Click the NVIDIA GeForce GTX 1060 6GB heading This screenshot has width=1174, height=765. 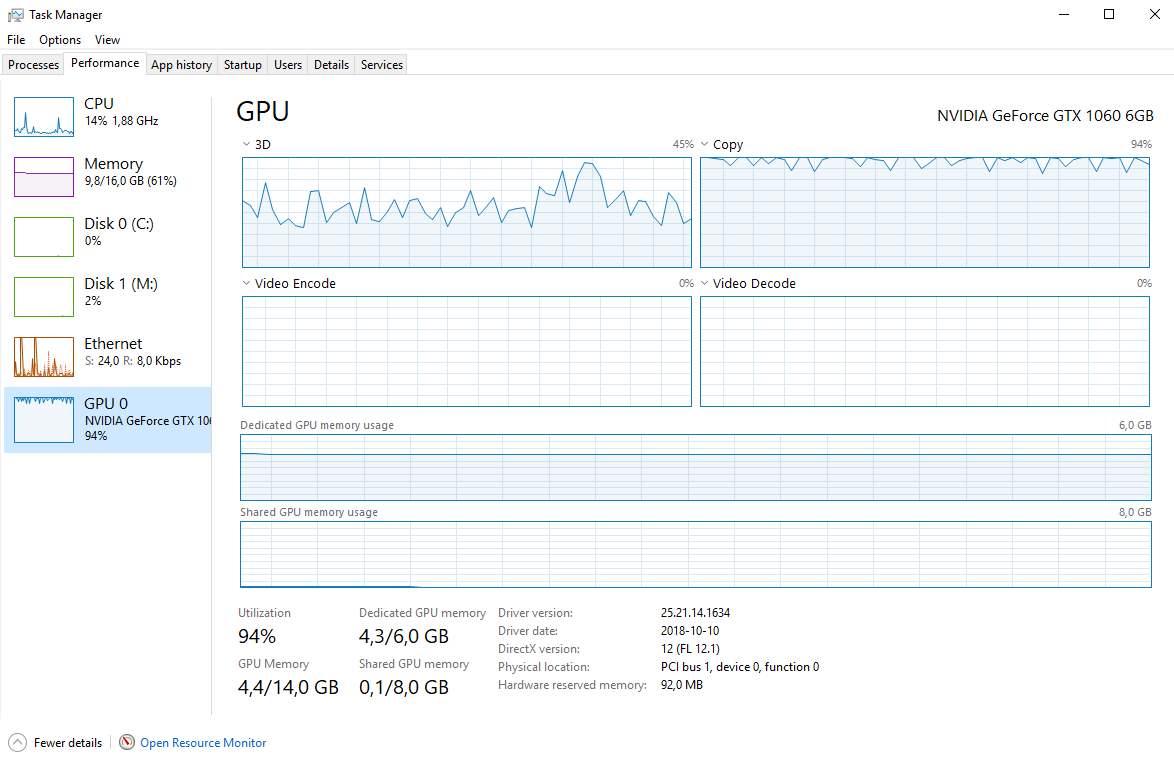[1045, 115]
